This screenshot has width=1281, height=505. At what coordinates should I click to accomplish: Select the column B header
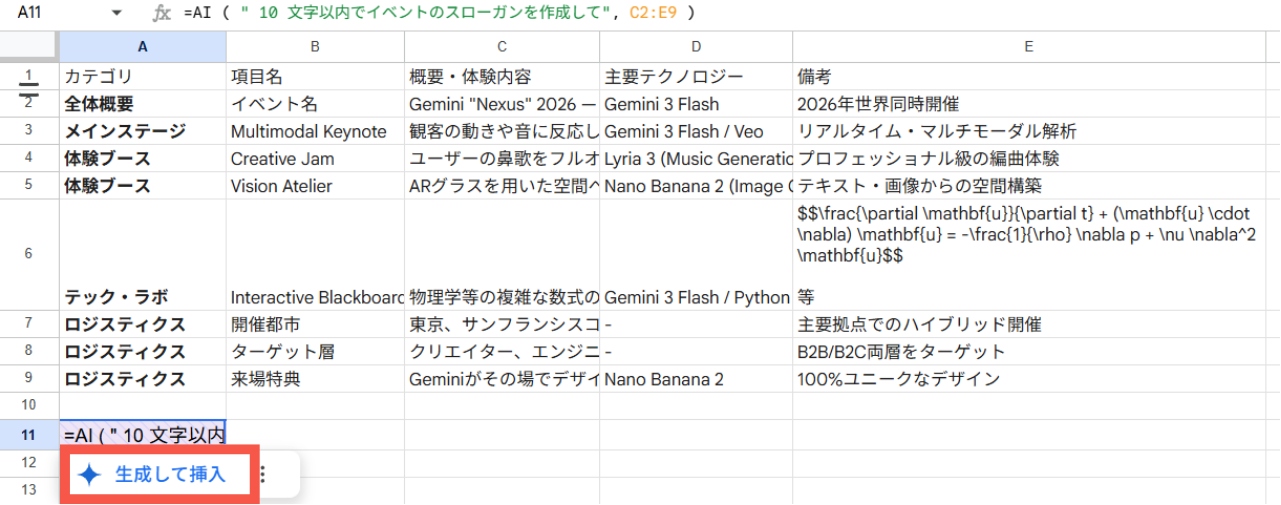click(x=315, y=46)
